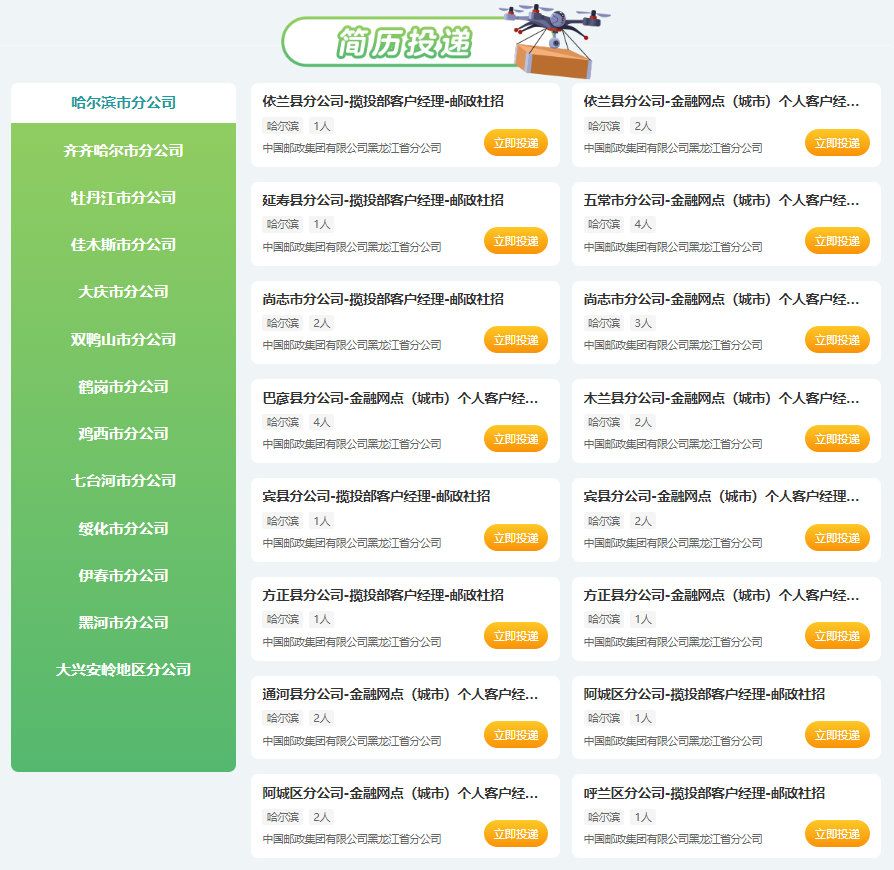Click 中国邮政集团有限公司黑龙江省分公司 under 木兰县分公司 job
This screenshot has height=870, width=894.
pos(673,444)
